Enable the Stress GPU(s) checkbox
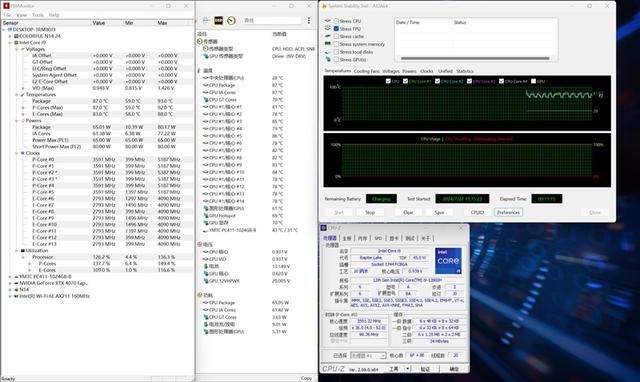This screenshot has width=640, height=382. pos(336,60)
